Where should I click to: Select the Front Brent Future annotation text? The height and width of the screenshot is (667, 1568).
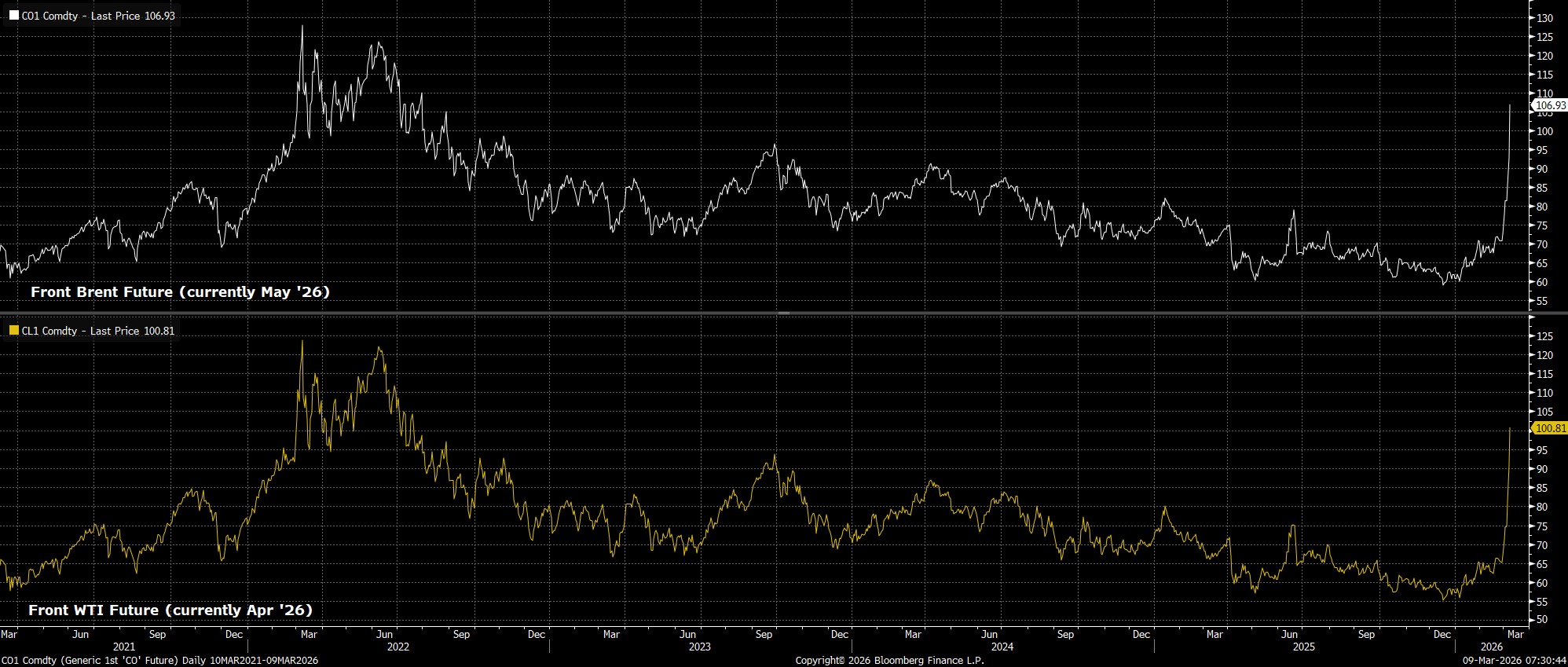[180, 291]
